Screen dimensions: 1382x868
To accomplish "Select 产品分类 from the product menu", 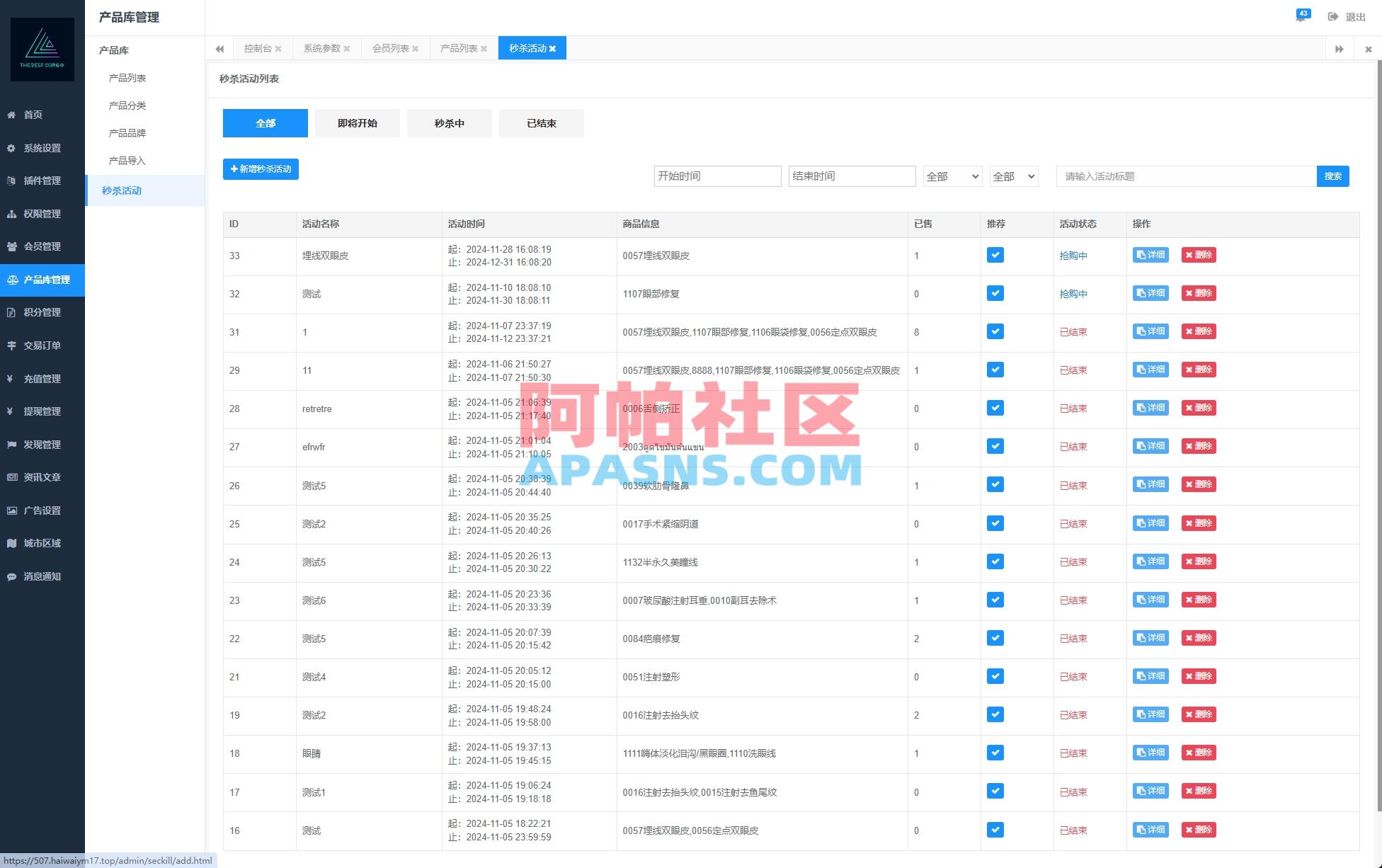I will 127,105.
